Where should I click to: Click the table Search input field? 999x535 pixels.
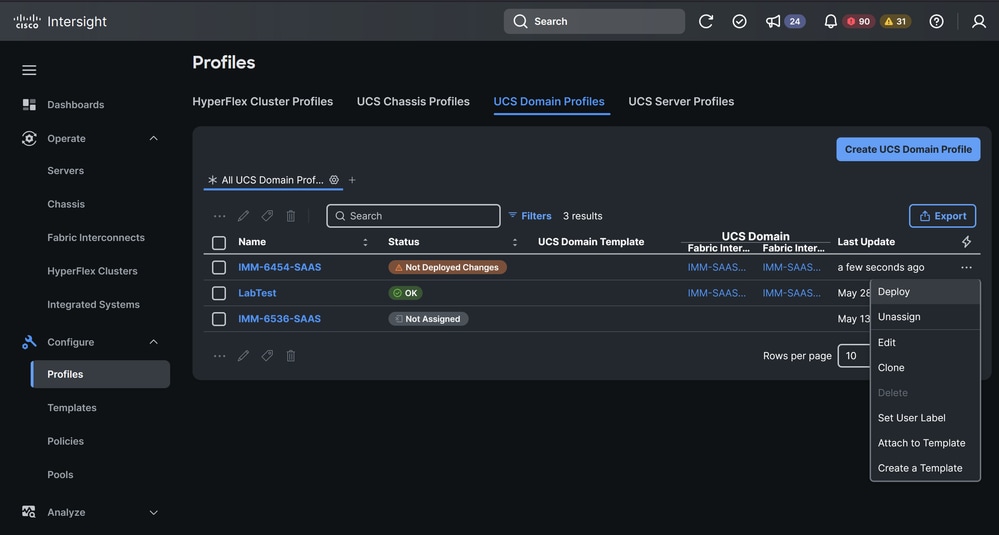tap(413, 216)
